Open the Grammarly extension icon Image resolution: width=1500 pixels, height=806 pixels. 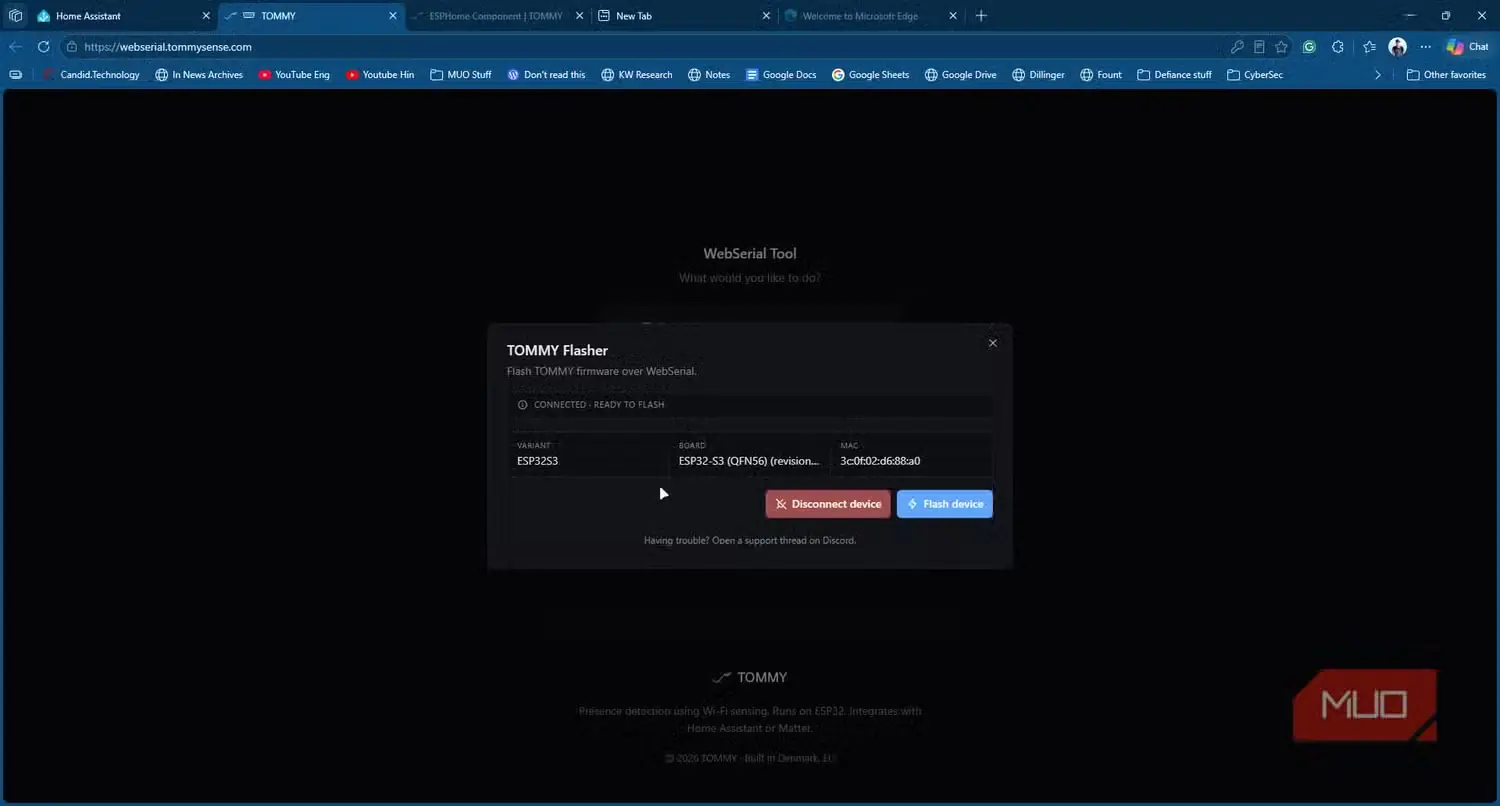tap(1309, 47)
